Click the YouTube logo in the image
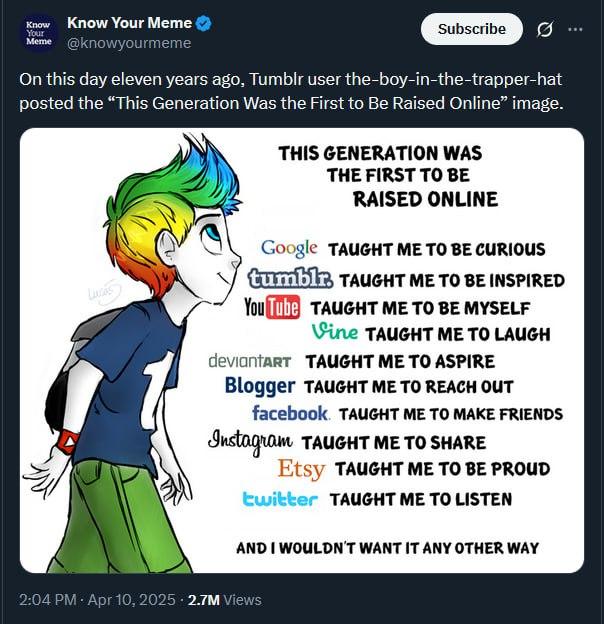 pyautogui.click(x=272, y=307)
